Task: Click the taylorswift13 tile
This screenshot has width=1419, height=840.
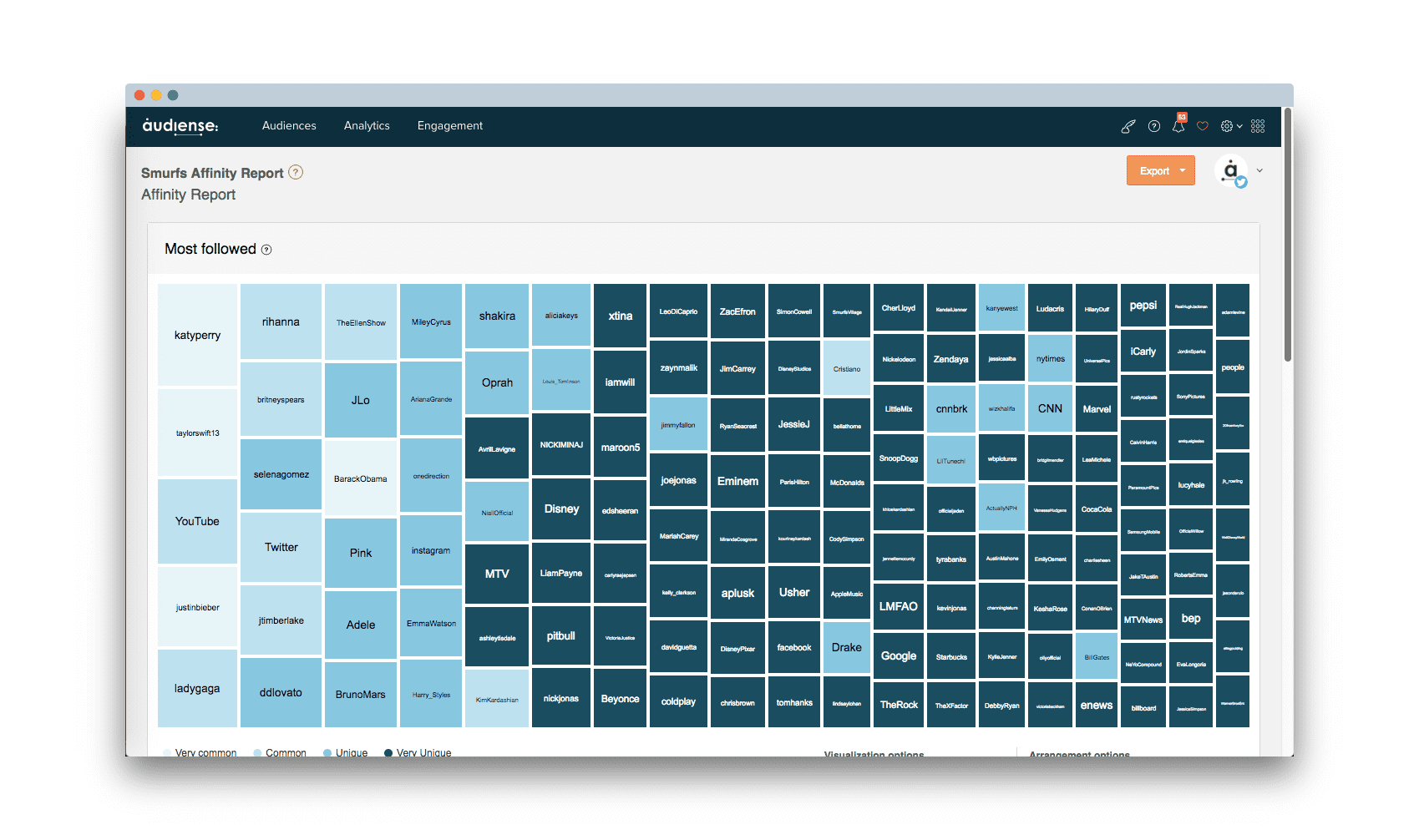Action: tap(197, 433)
